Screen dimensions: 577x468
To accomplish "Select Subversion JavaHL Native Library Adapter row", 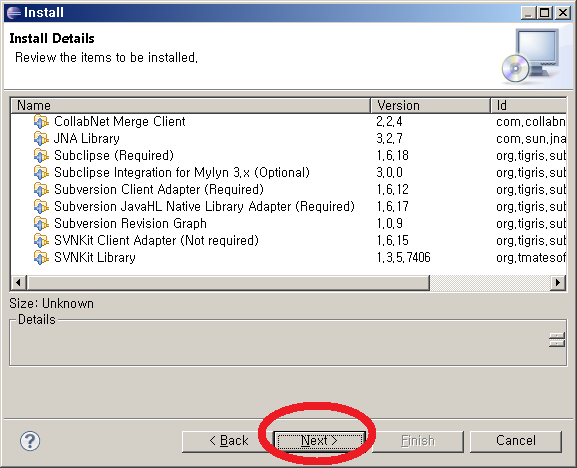I will (x=288, y=206).
